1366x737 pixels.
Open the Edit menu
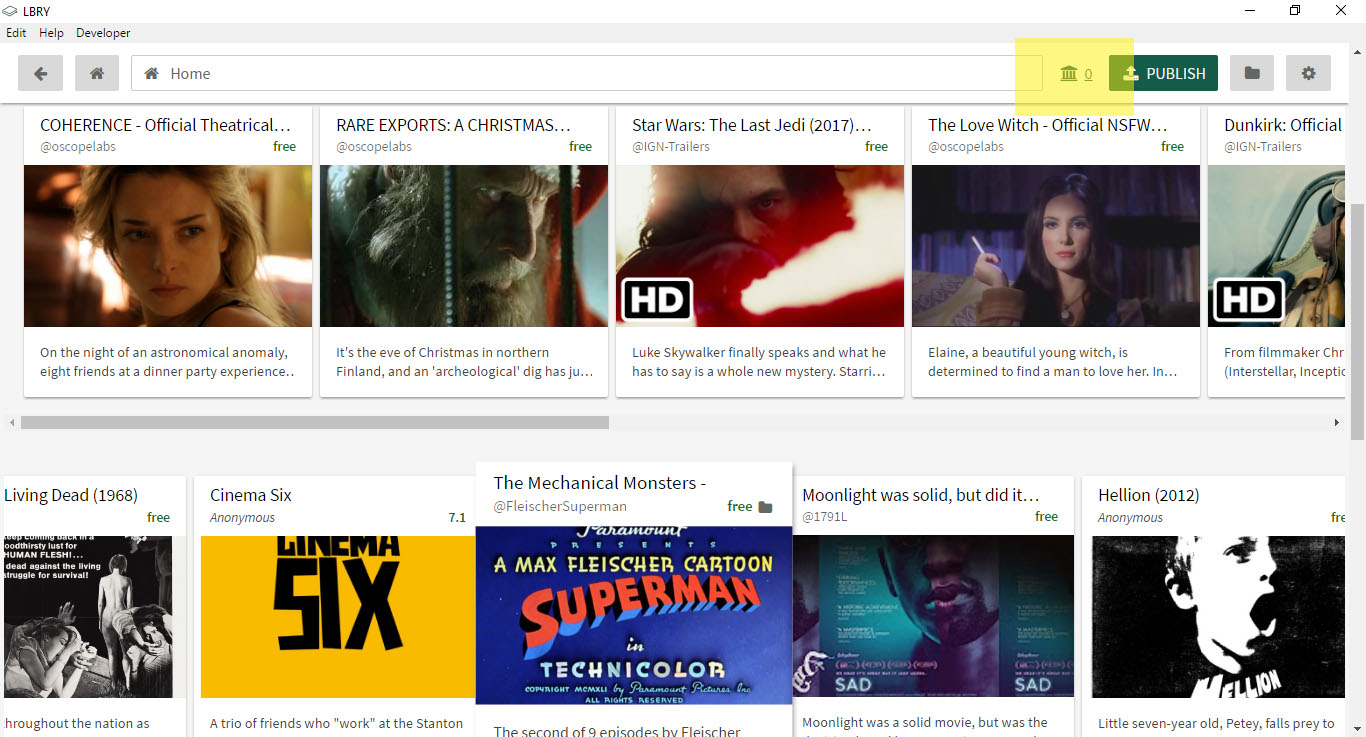point(16,33)
